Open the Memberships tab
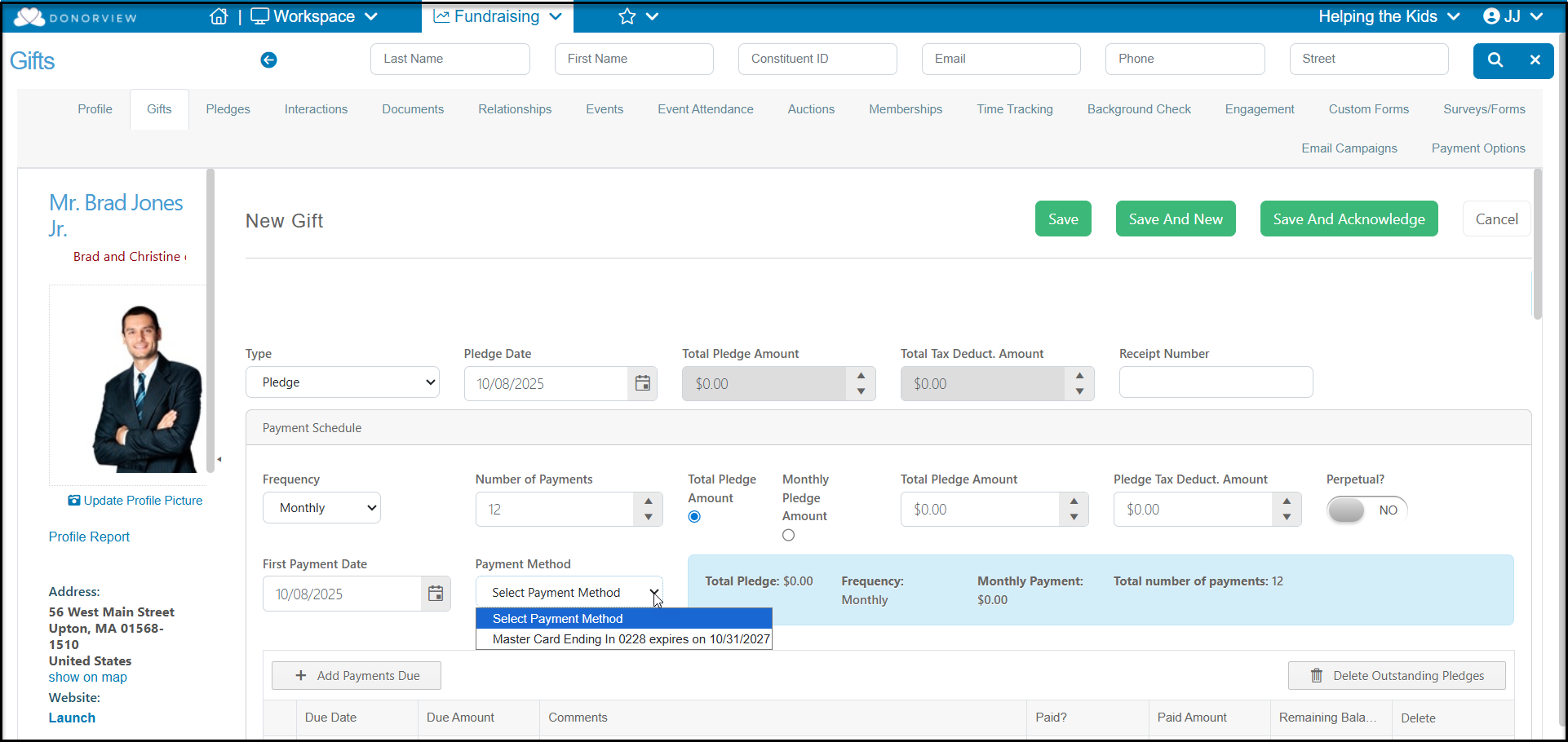Viewport: 1568px width, 742px height. pos(906,109)
